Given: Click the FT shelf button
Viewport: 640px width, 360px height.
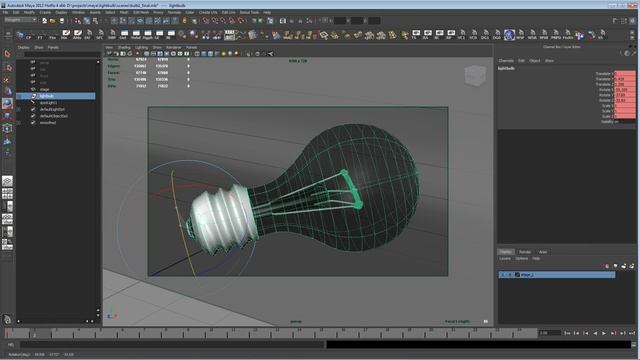Looking at the screenshot, I should coord(40,35).
